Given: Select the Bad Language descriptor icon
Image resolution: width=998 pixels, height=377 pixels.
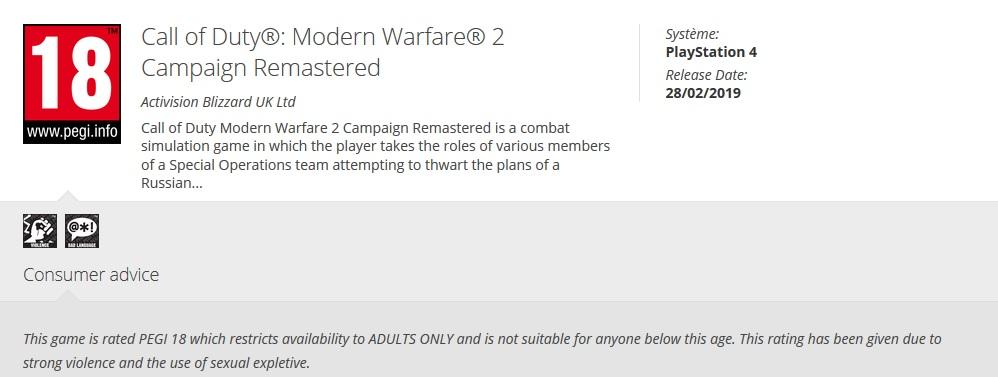Looking at the screenshot, I should (x=82, y=231).
